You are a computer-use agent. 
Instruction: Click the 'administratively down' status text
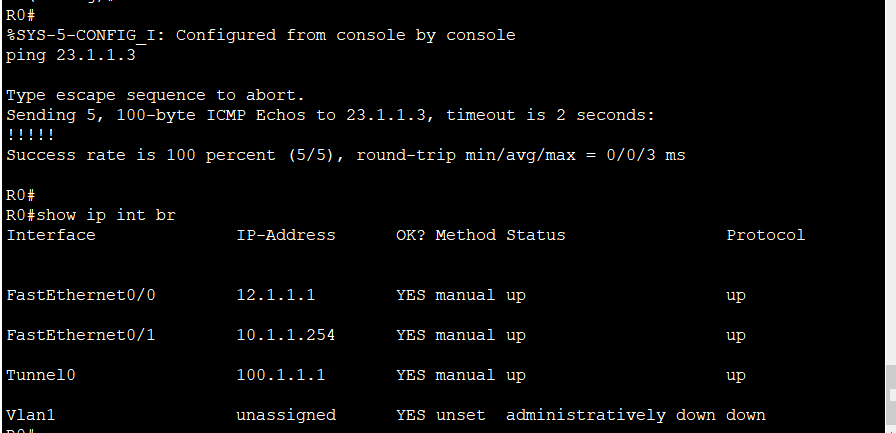click(x=610, y=415)
